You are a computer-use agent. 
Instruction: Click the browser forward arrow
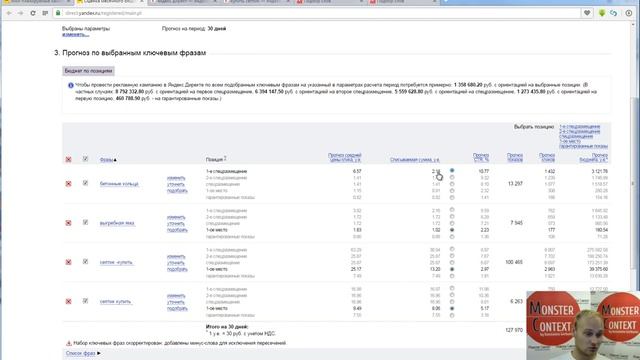[x=20, y=13]
